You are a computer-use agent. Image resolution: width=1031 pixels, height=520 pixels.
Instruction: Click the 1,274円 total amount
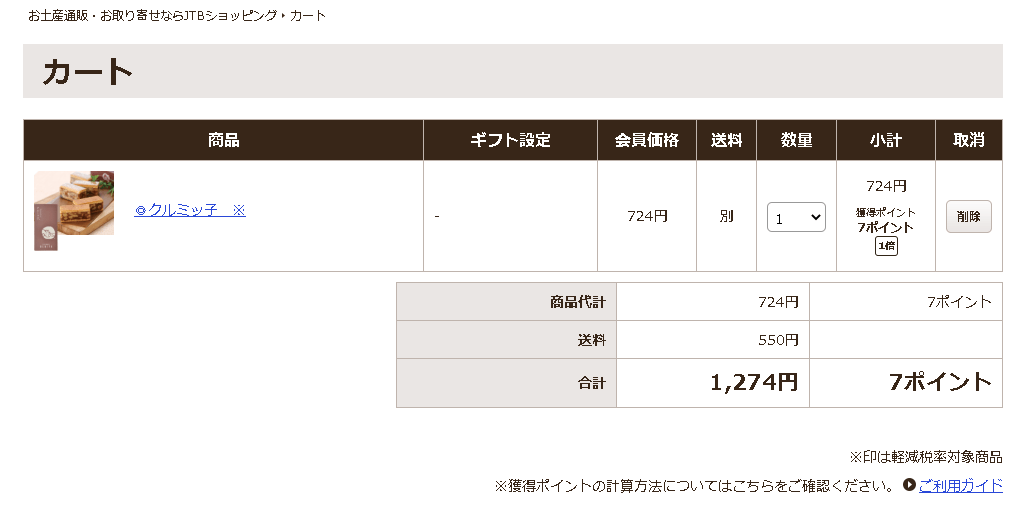coord(753,382)
